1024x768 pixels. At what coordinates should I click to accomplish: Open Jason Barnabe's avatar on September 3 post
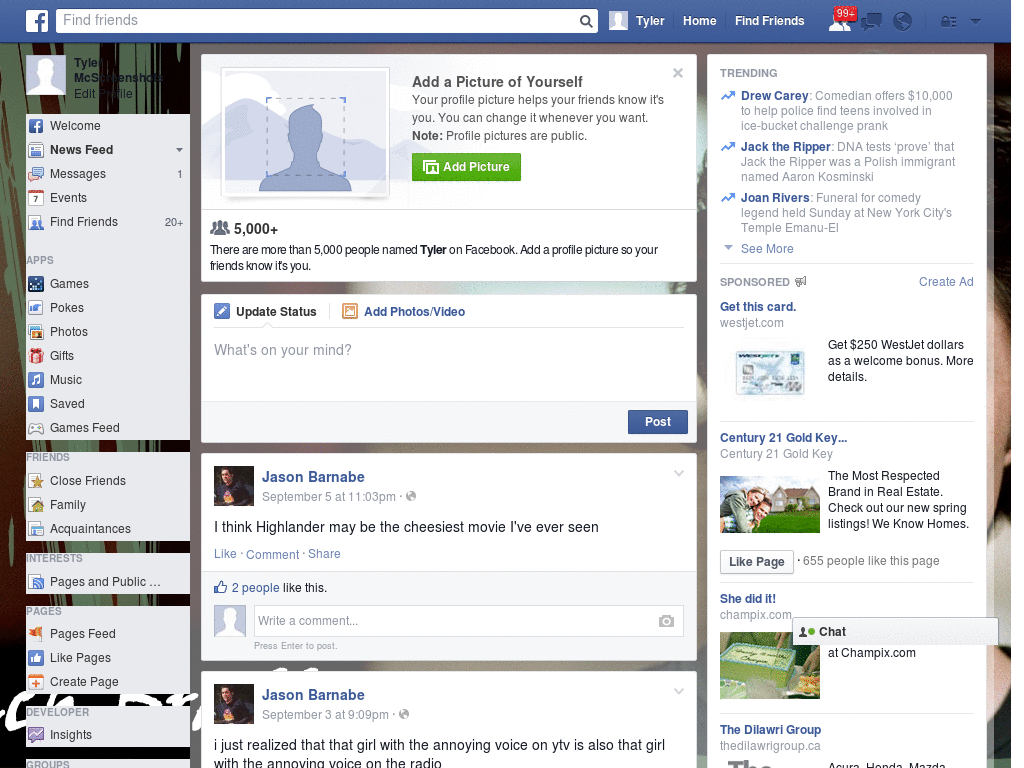coord(234,704)
